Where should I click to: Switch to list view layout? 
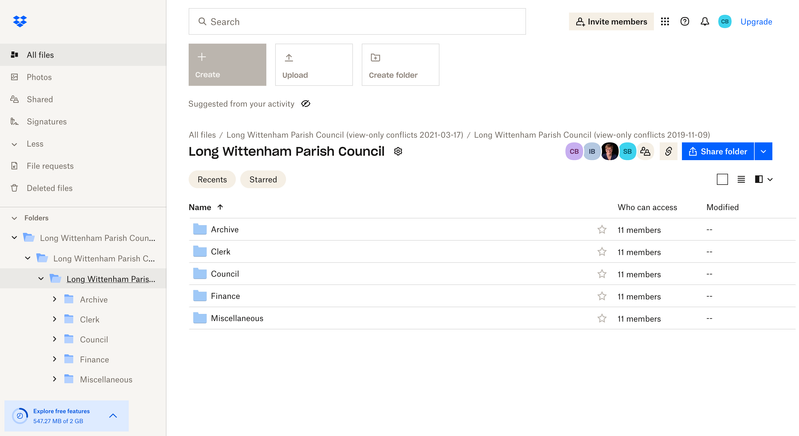coord(741,180)
